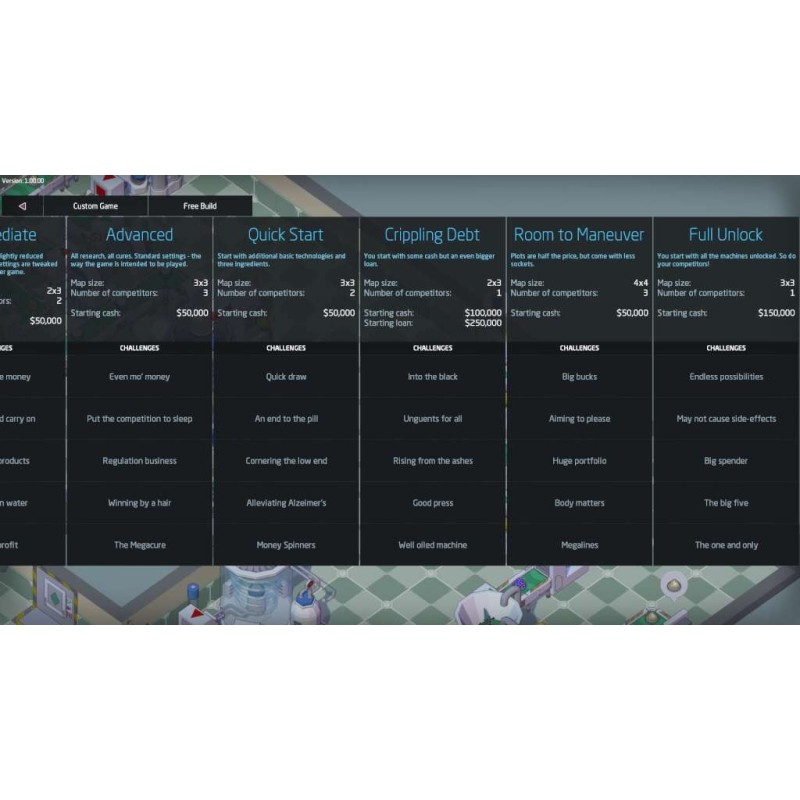Choose the 'Rising from the ashes' challenge
The image size is (800, 800).
tap(432, 461)
